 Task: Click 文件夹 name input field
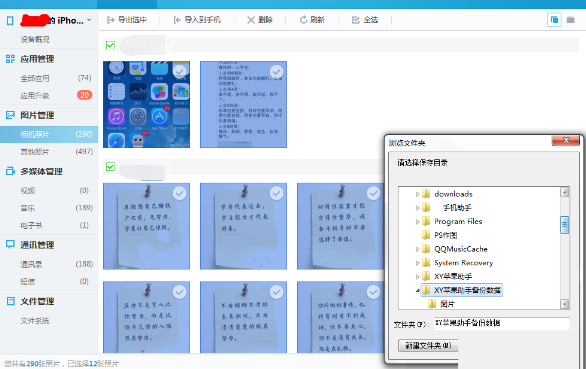pos(502,323)
